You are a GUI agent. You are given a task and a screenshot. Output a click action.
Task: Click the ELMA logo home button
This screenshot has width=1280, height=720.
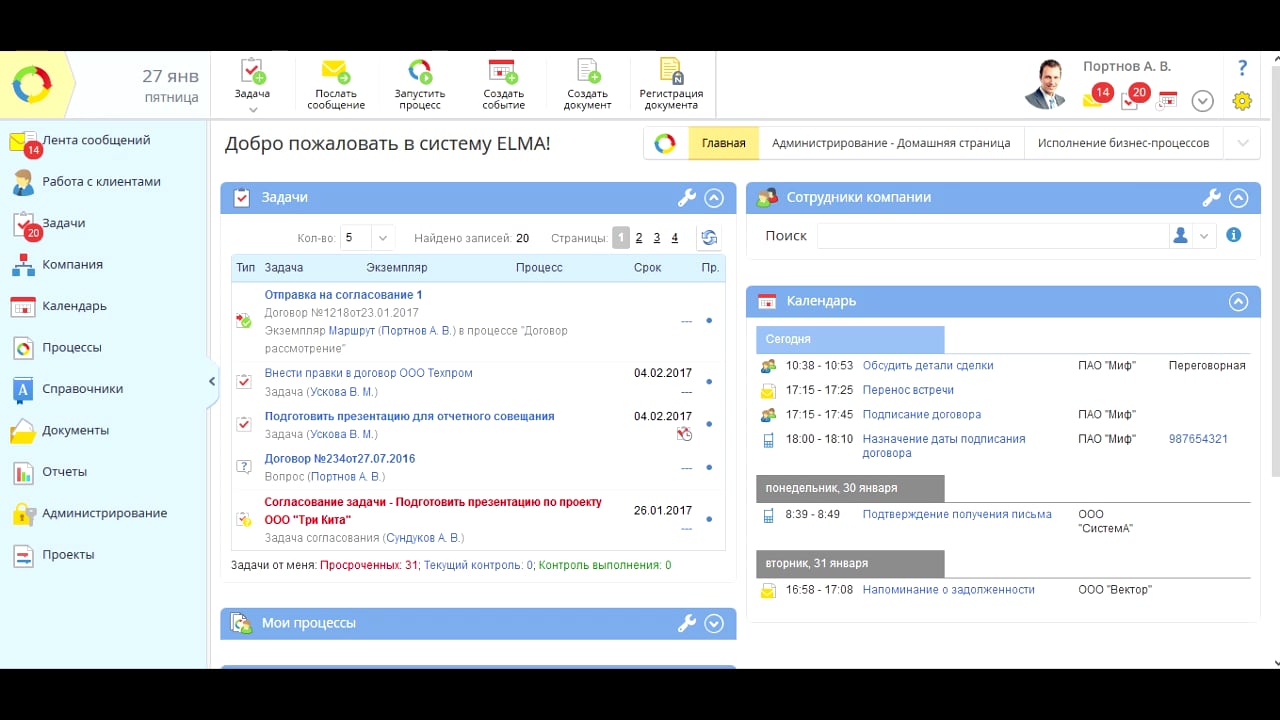[x=32, y=85]
